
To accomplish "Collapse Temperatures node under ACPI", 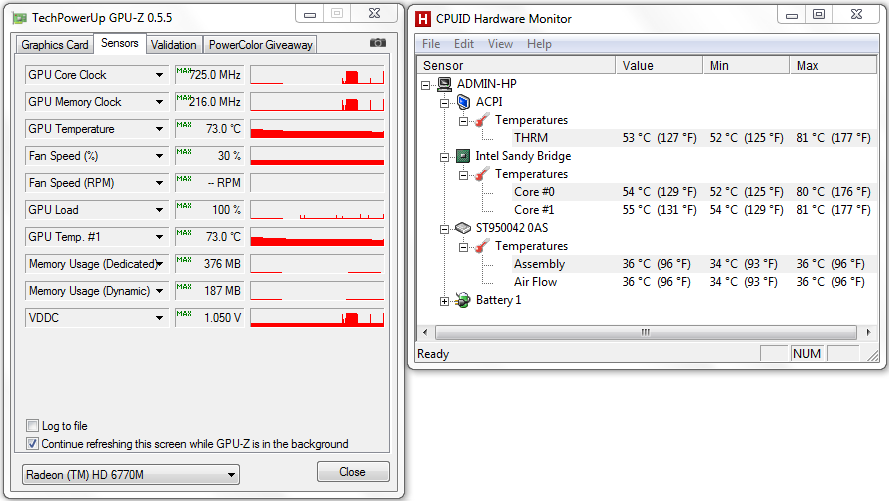I will (x=463, y=121).
